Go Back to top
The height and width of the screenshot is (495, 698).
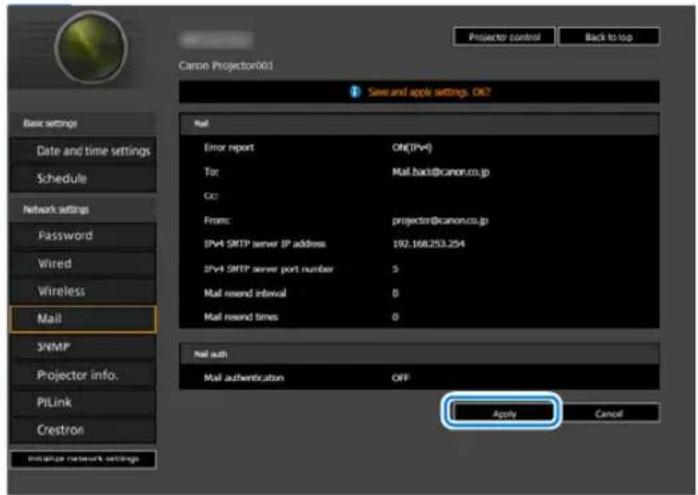[609, 37]
